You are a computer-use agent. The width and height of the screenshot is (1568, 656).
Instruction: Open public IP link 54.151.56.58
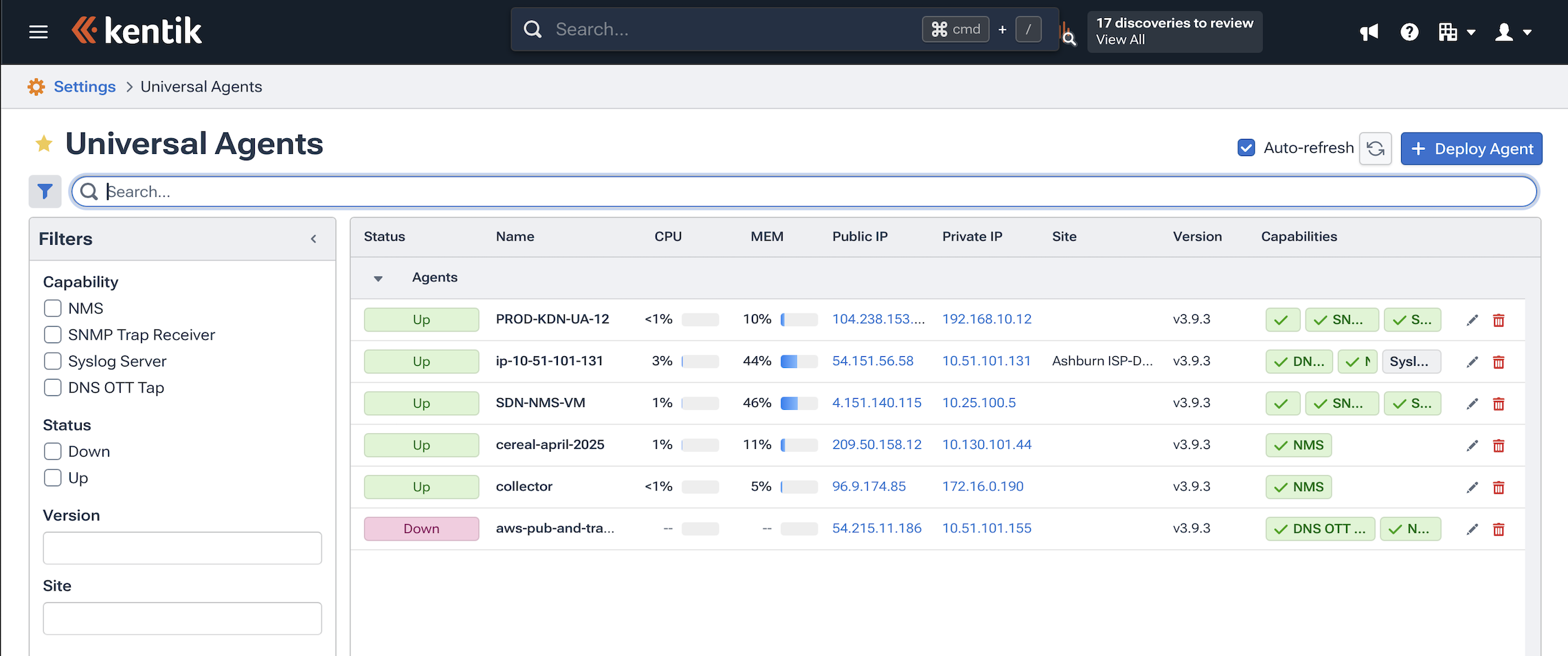[873, 361]
